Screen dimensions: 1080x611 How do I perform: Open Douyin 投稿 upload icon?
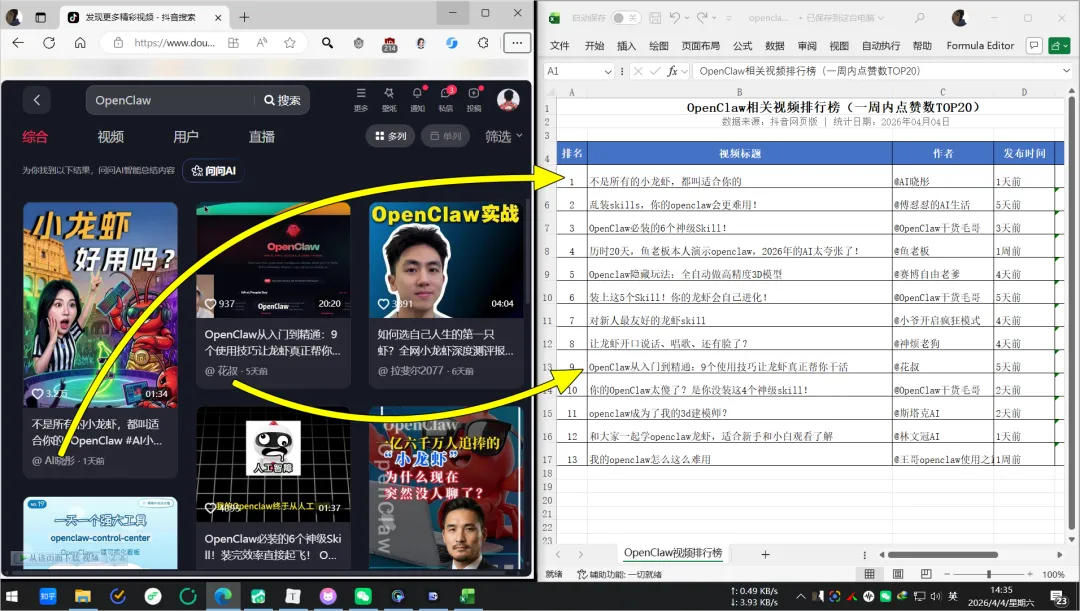click(x=474, y=99)
